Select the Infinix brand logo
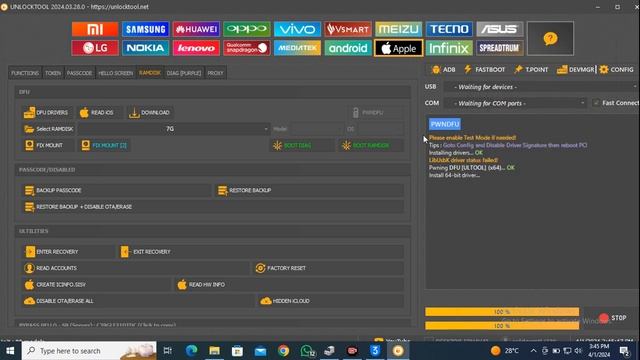 (x=449, y=48)
